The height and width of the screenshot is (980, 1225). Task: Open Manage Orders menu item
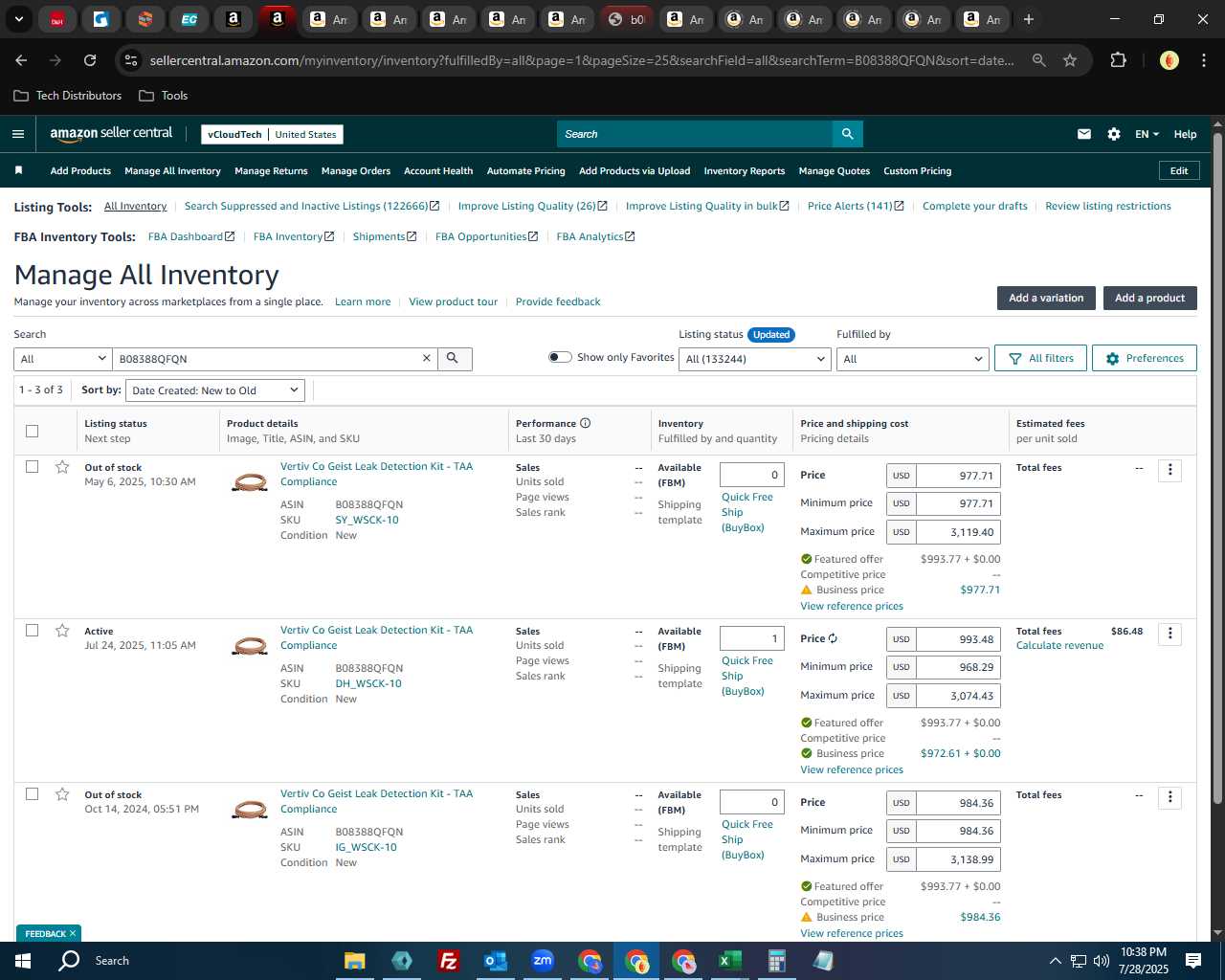(x=356, y=170)
